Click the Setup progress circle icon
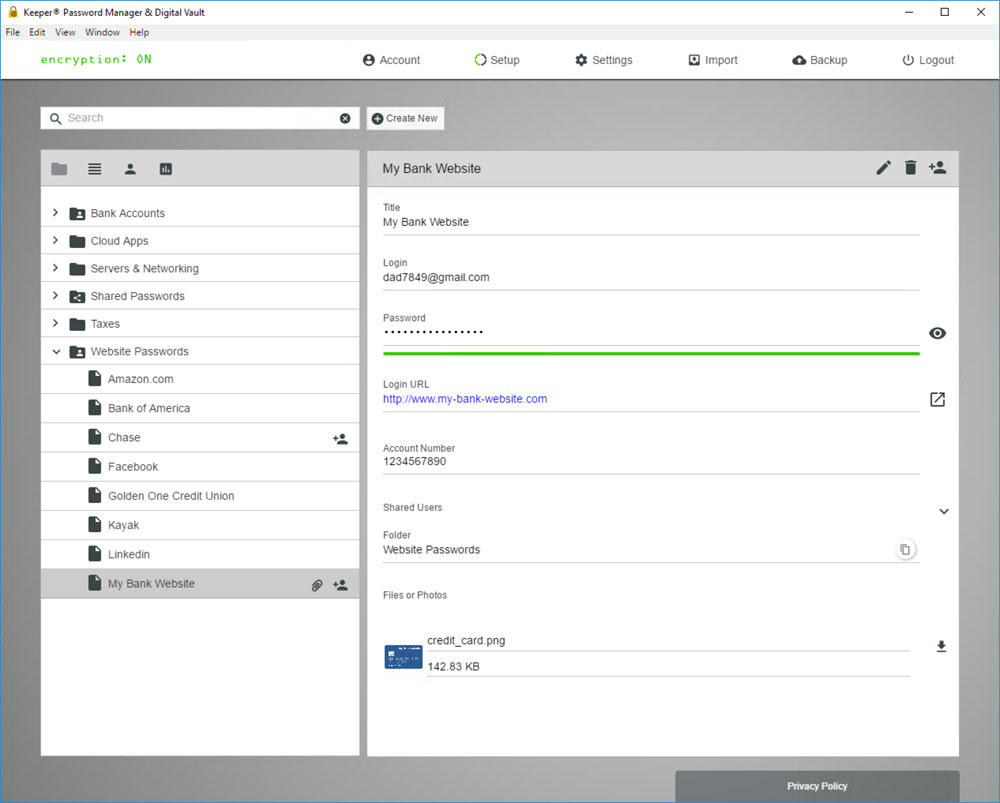1000x803 pixels. click(480, 60)
